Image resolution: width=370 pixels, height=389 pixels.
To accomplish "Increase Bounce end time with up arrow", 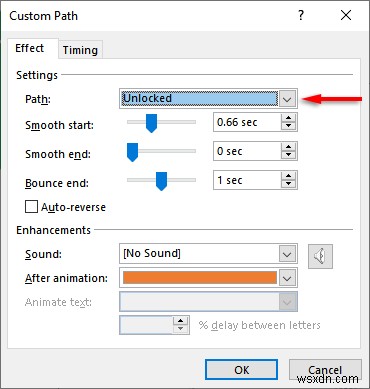I will pyautogui.click(x=288, y=176).
